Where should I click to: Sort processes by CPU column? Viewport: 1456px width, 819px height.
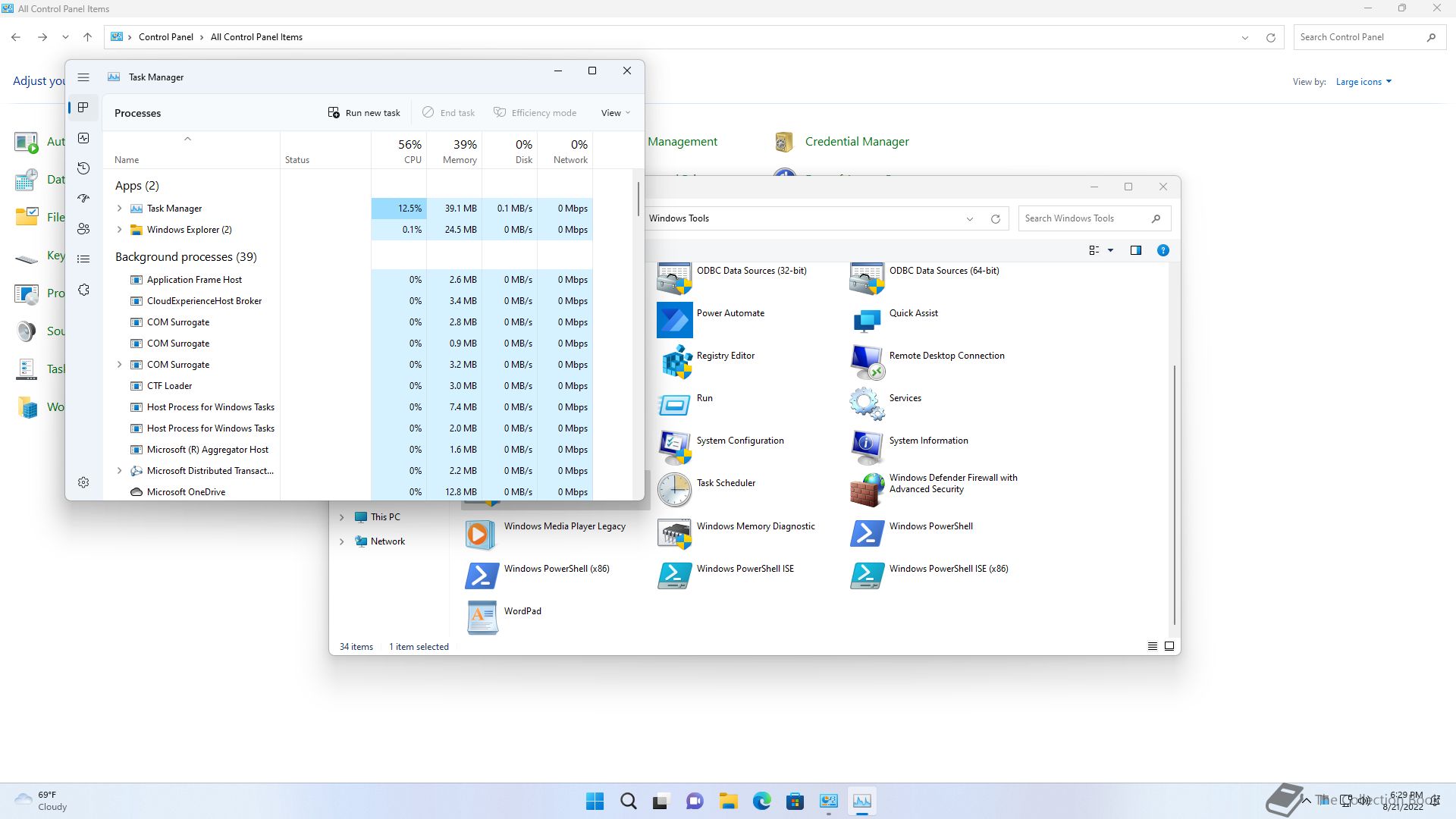[399, 151]
